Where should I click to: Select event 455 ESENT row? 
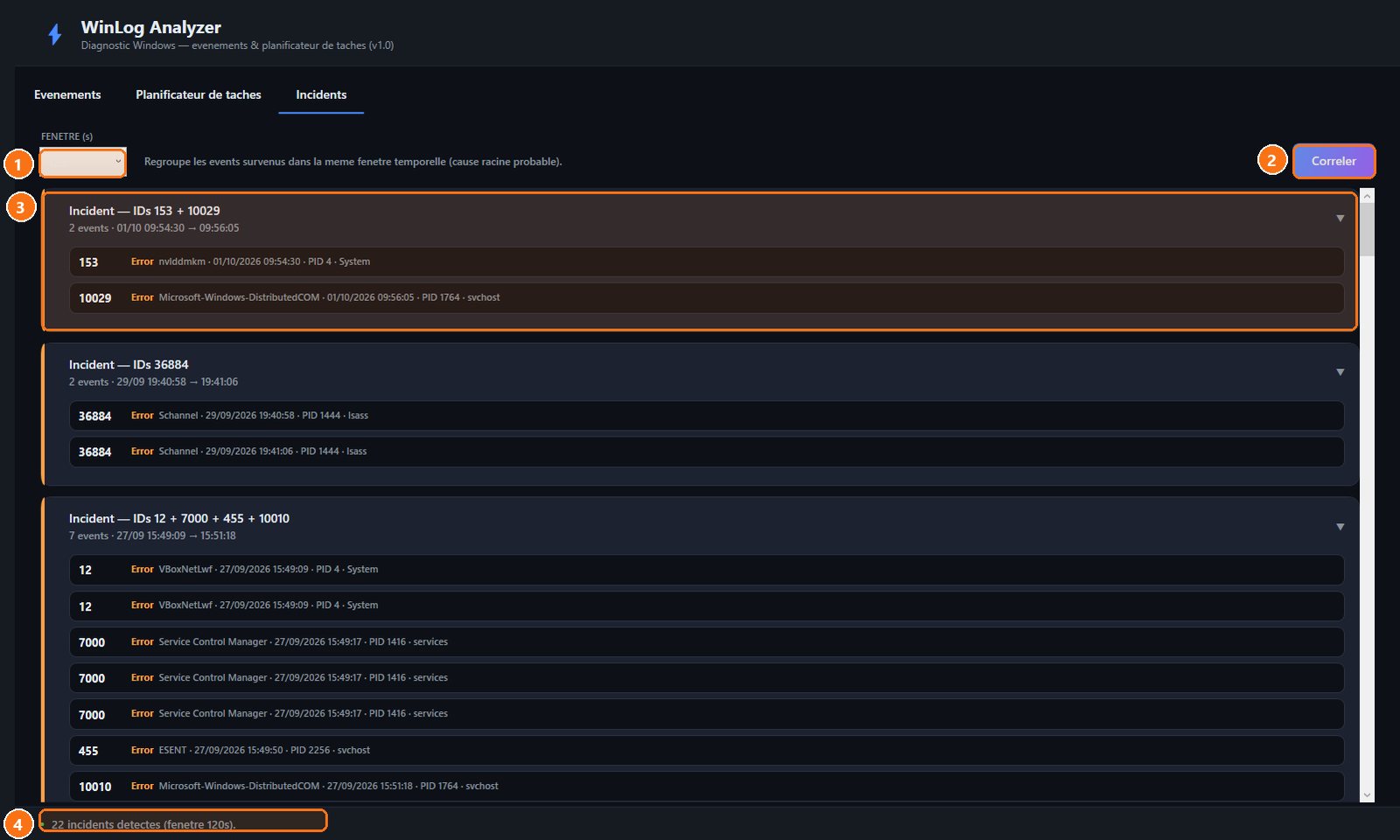tap(706, 750)
